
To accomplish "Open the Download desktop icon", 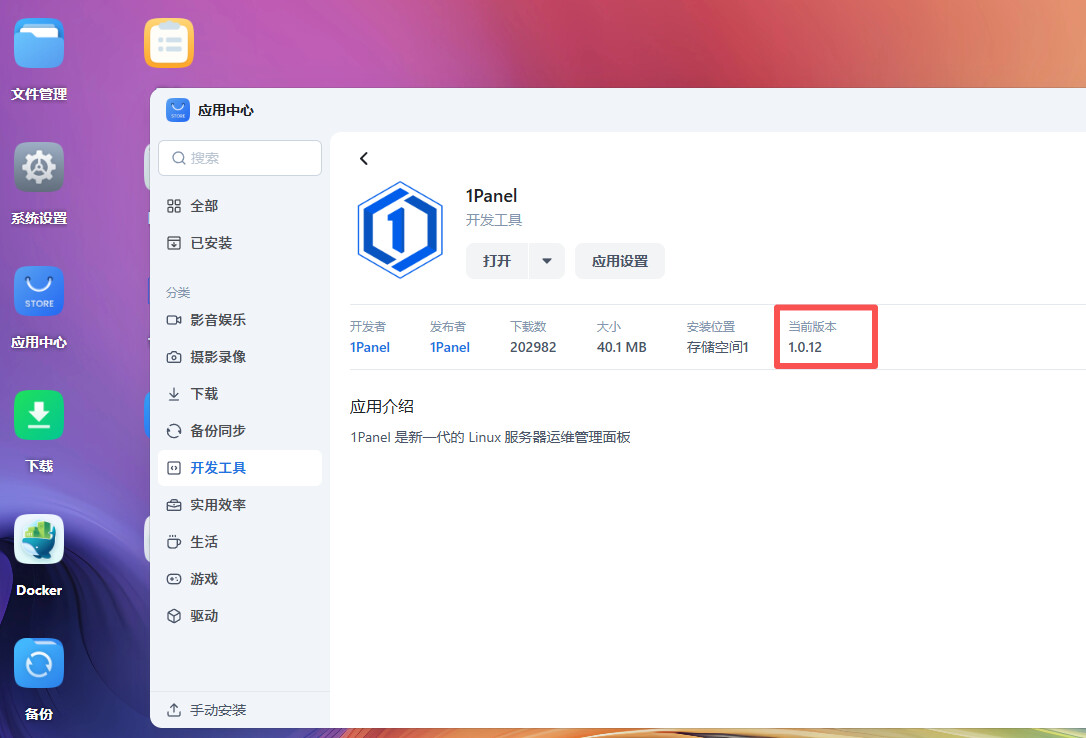I will click(x=39, y=416).
